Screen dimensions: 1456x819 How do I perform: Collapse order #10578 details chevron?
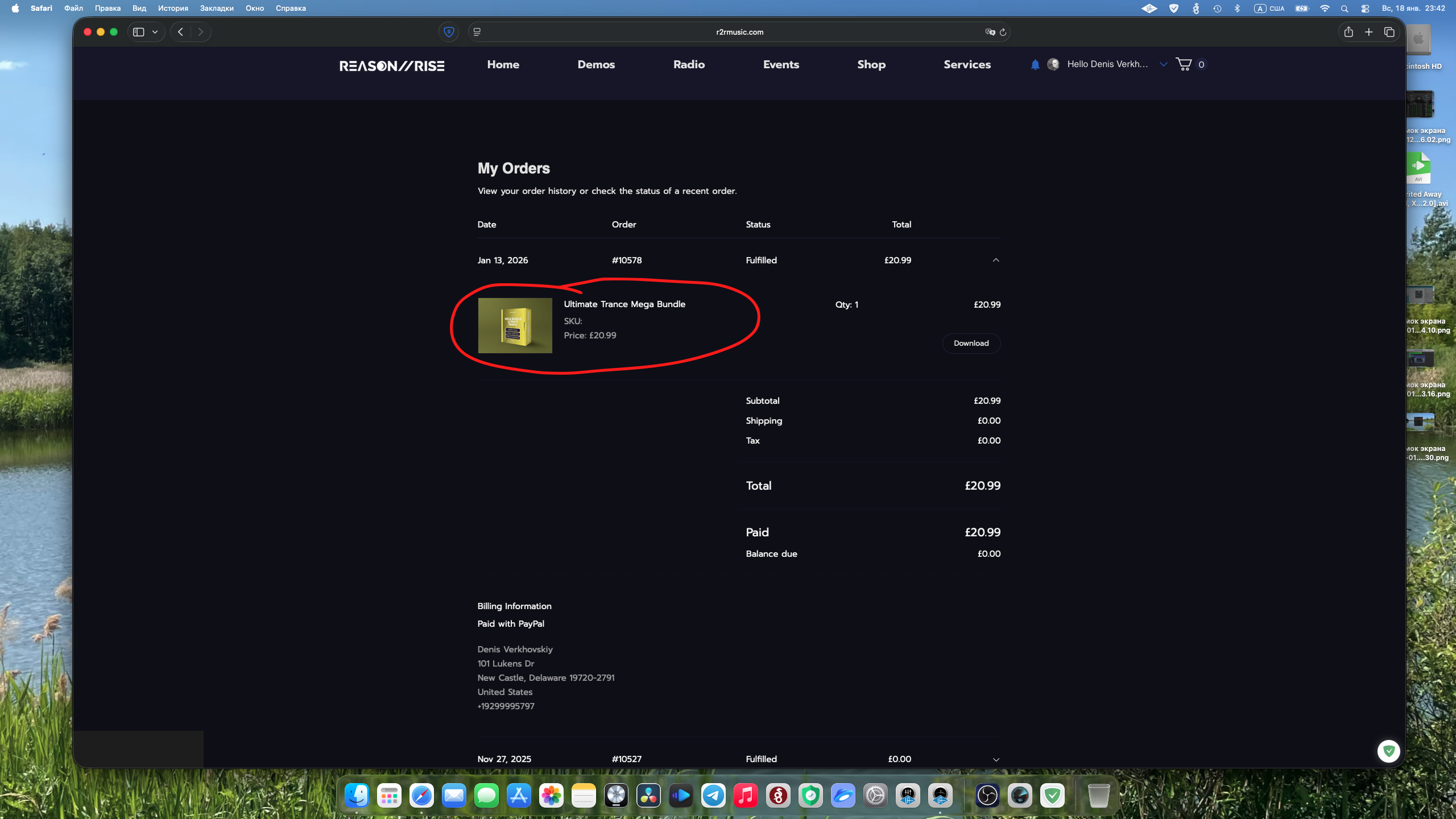point(996,260)
